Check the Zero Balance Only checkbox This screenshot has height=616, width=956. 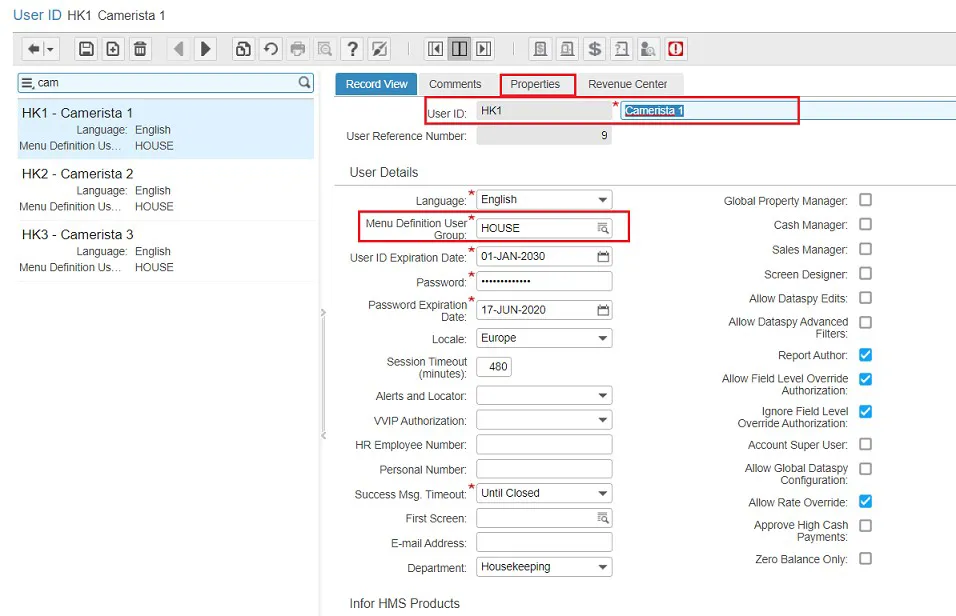[x=865, y=559]
